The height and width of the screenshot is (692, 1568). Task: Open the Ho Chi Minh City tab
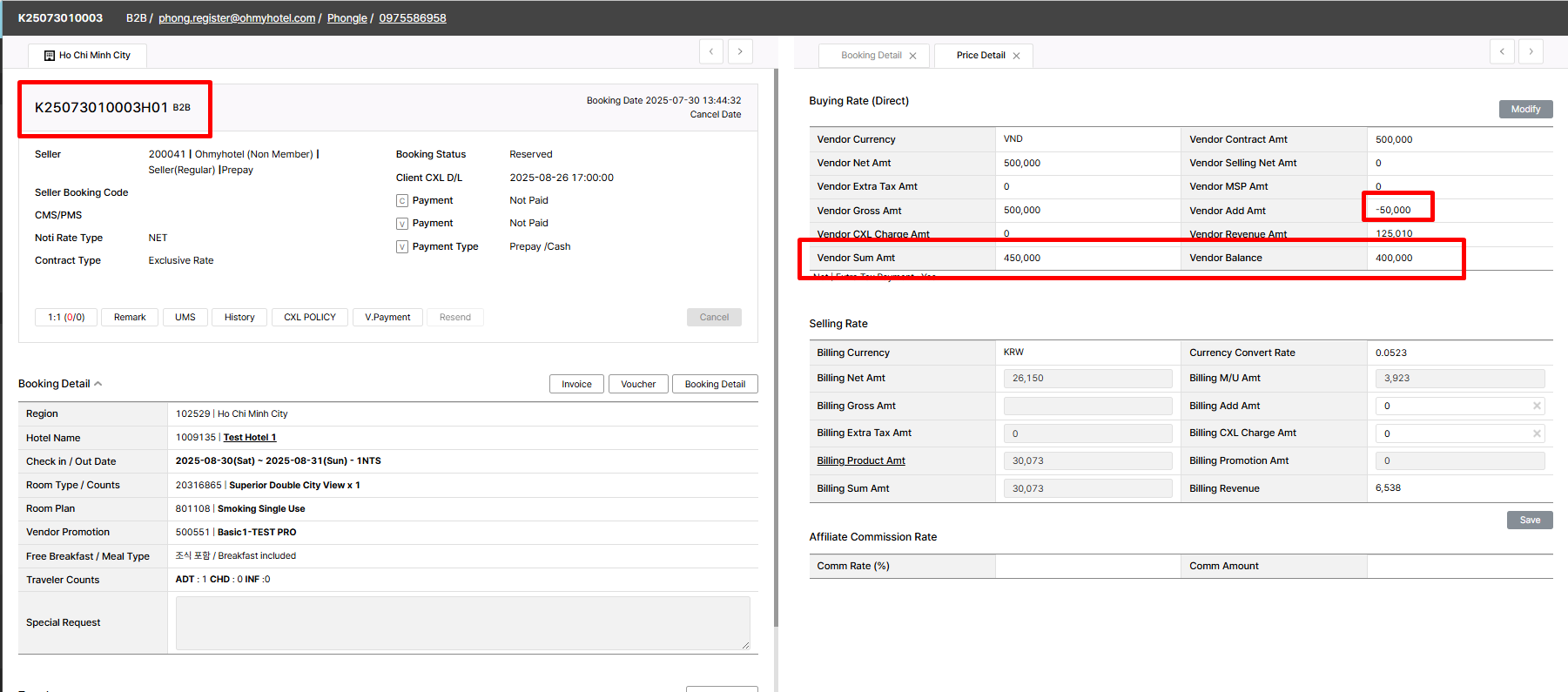coord(87,56)
